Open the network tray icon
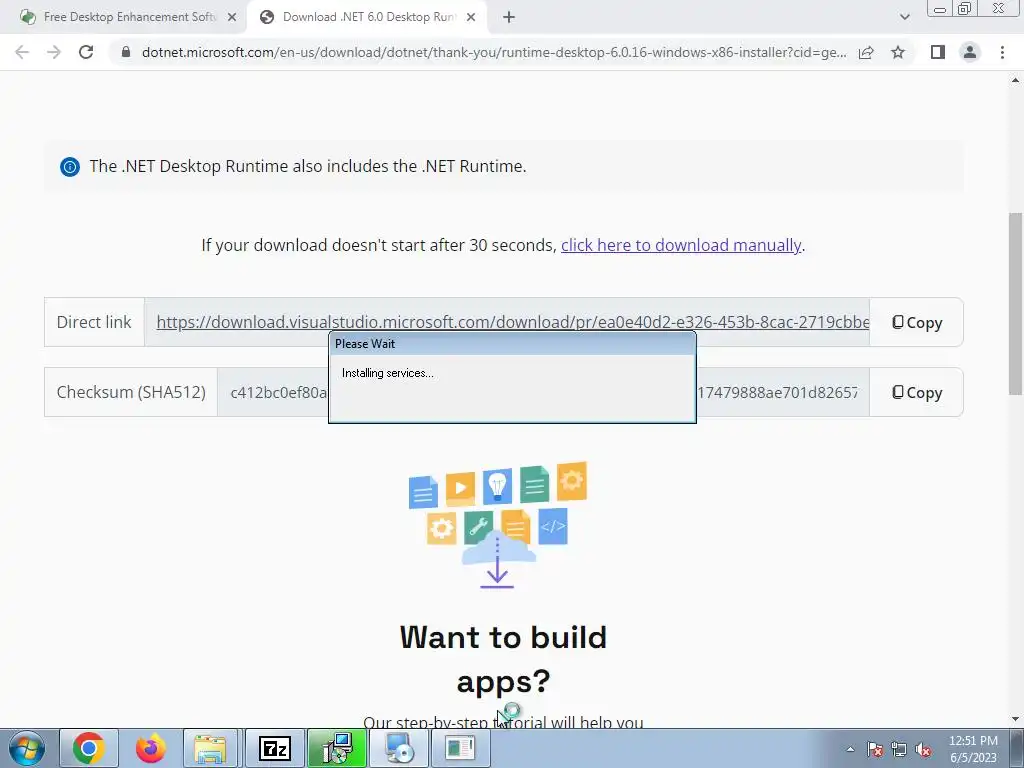The image size is (1024, 768). point(899,749)
